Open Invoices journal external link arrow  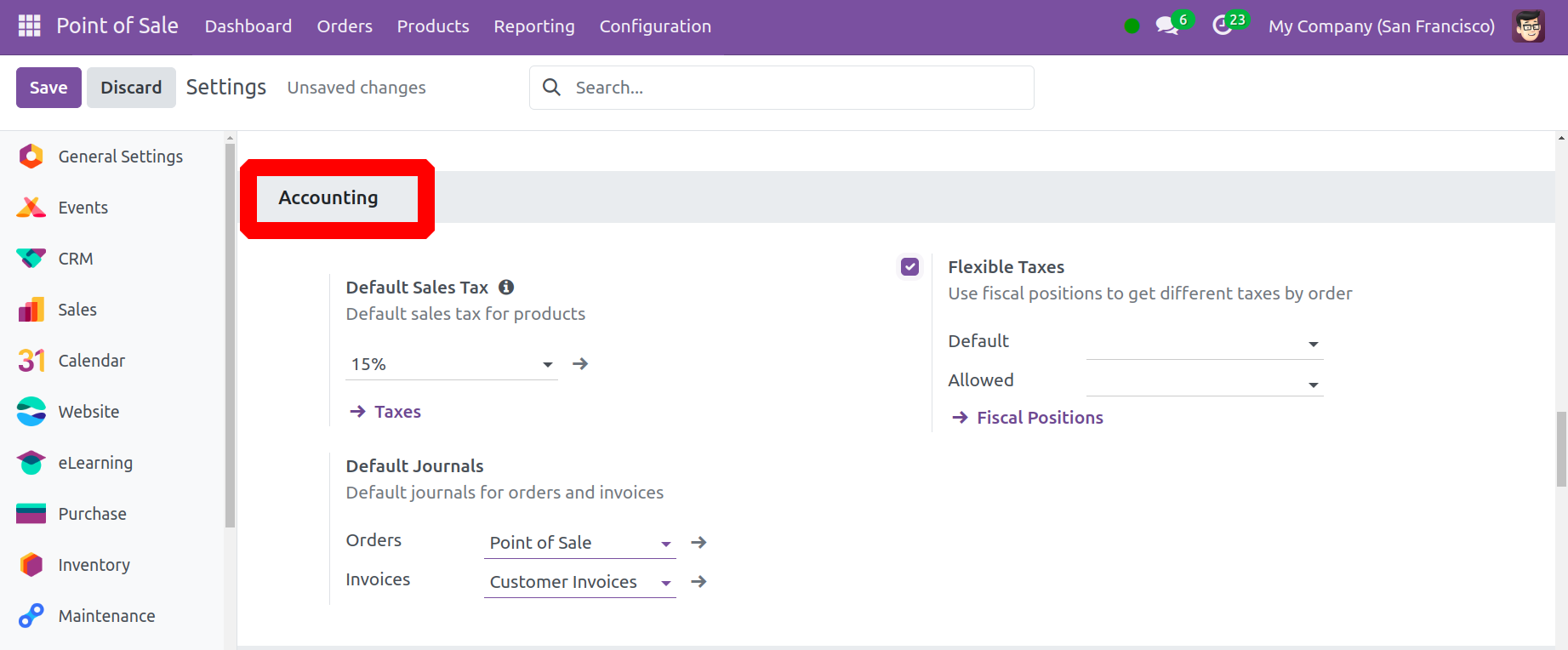pos(698,582)
